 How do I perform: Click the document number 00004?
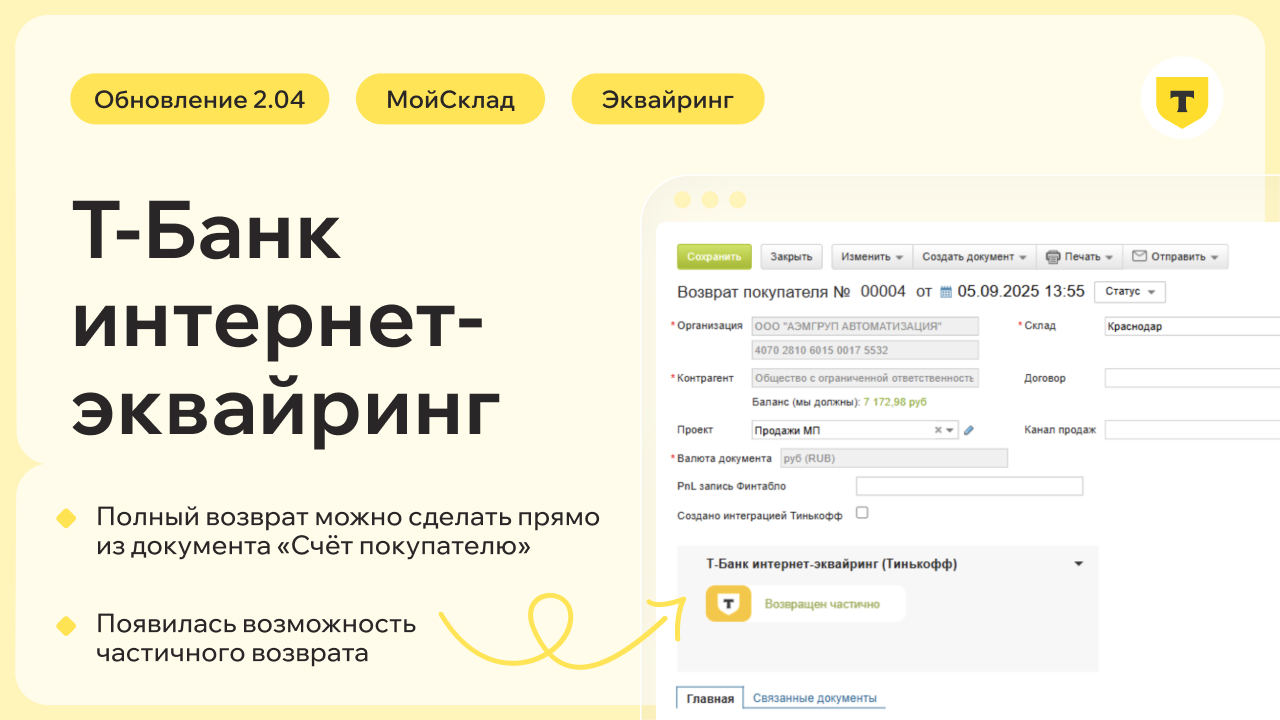883,292
